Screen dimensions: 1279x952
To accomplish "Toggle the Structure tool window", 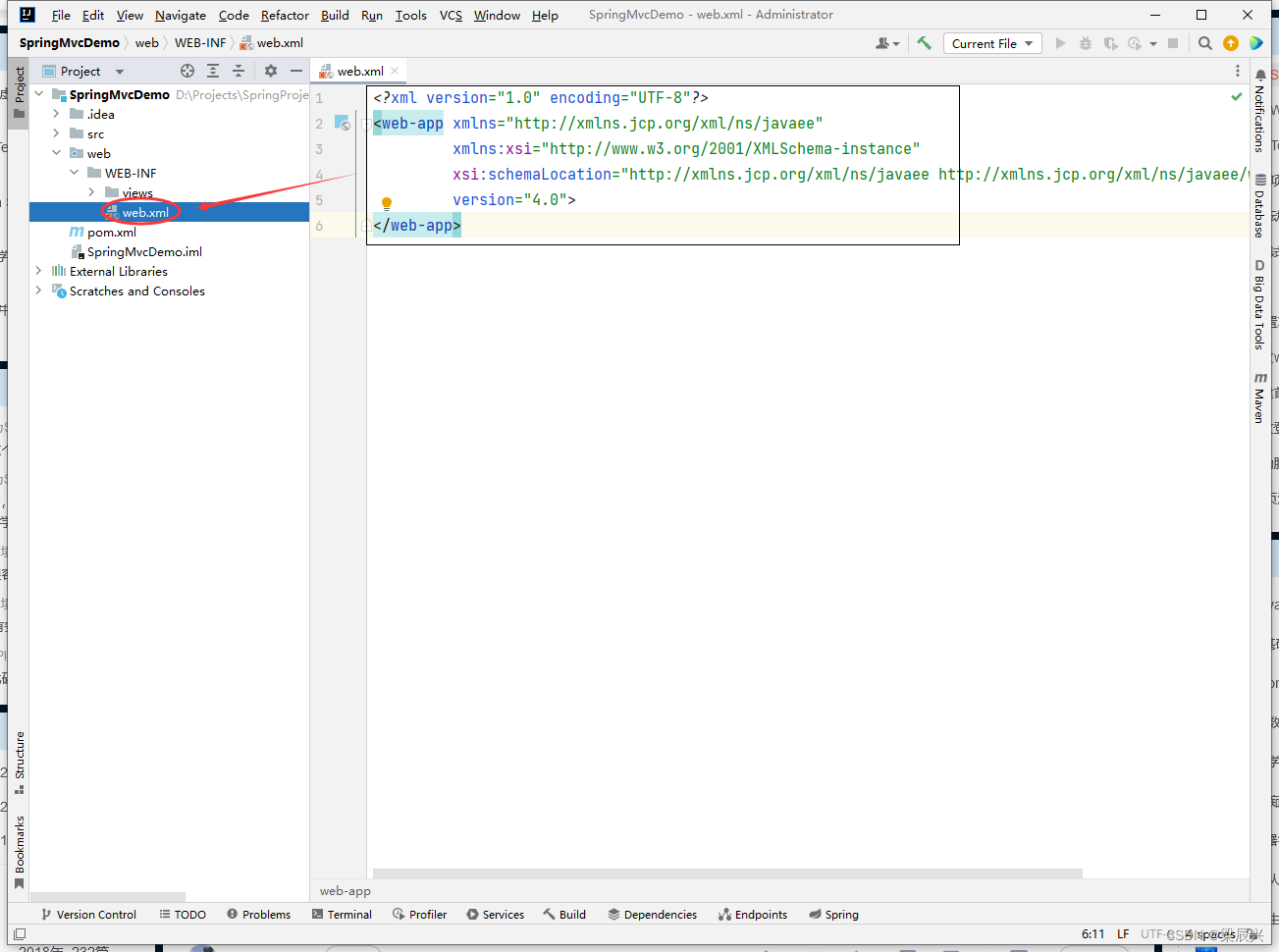I will pos(19,763).
